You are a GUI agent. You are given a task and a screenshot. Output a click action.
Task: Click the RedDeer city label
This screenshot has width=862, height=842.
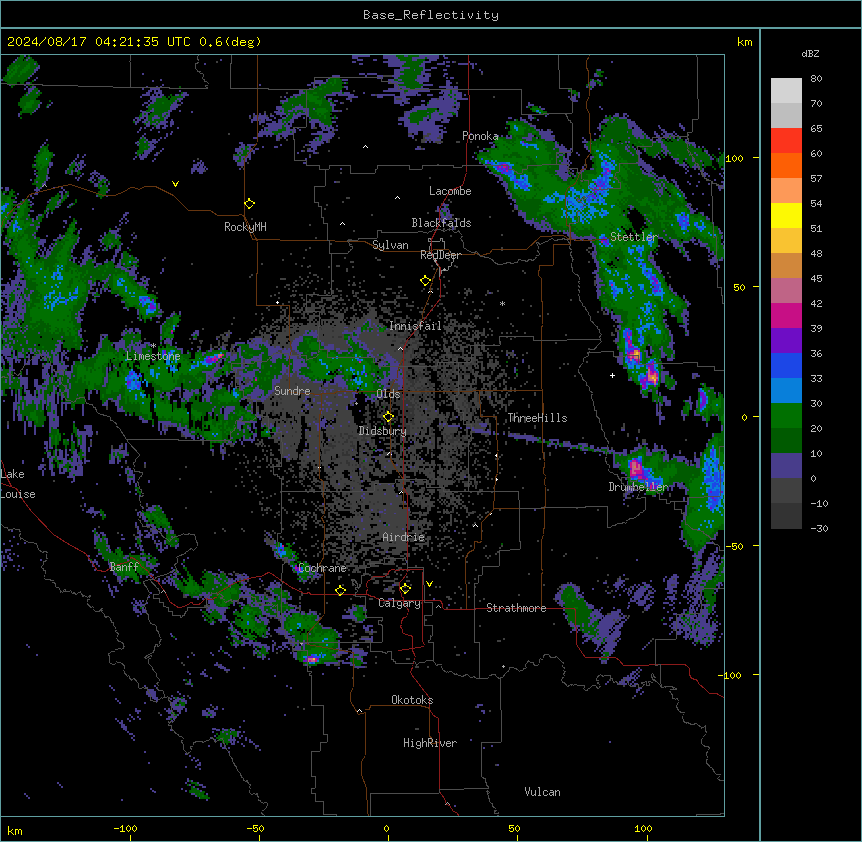tap(440, 256)
